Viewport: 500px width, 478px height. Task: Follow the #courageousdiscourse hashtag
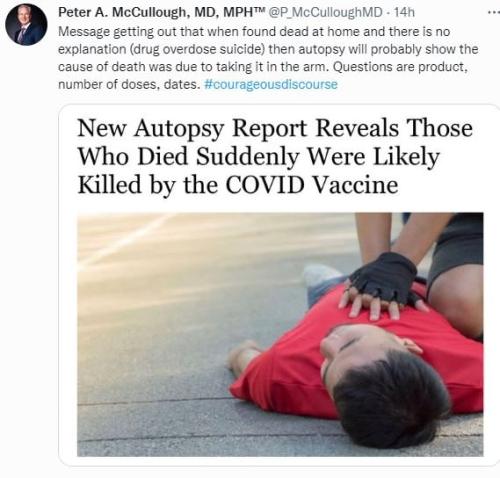click(x=271, y=84)
